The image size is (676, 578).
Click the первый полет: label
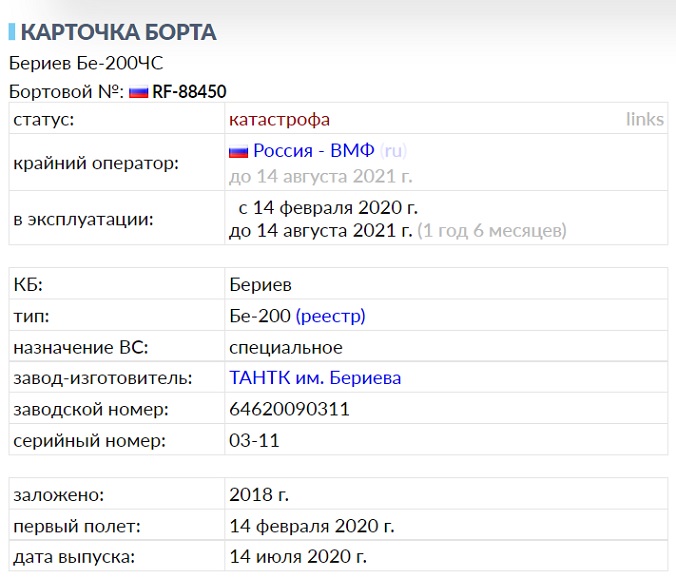77,526
